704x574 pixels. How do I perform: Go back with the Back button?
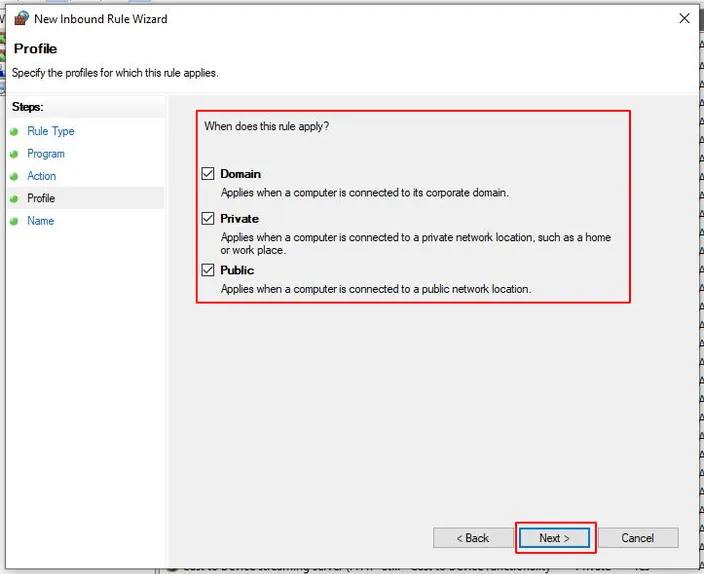click(x=473, y=538)
